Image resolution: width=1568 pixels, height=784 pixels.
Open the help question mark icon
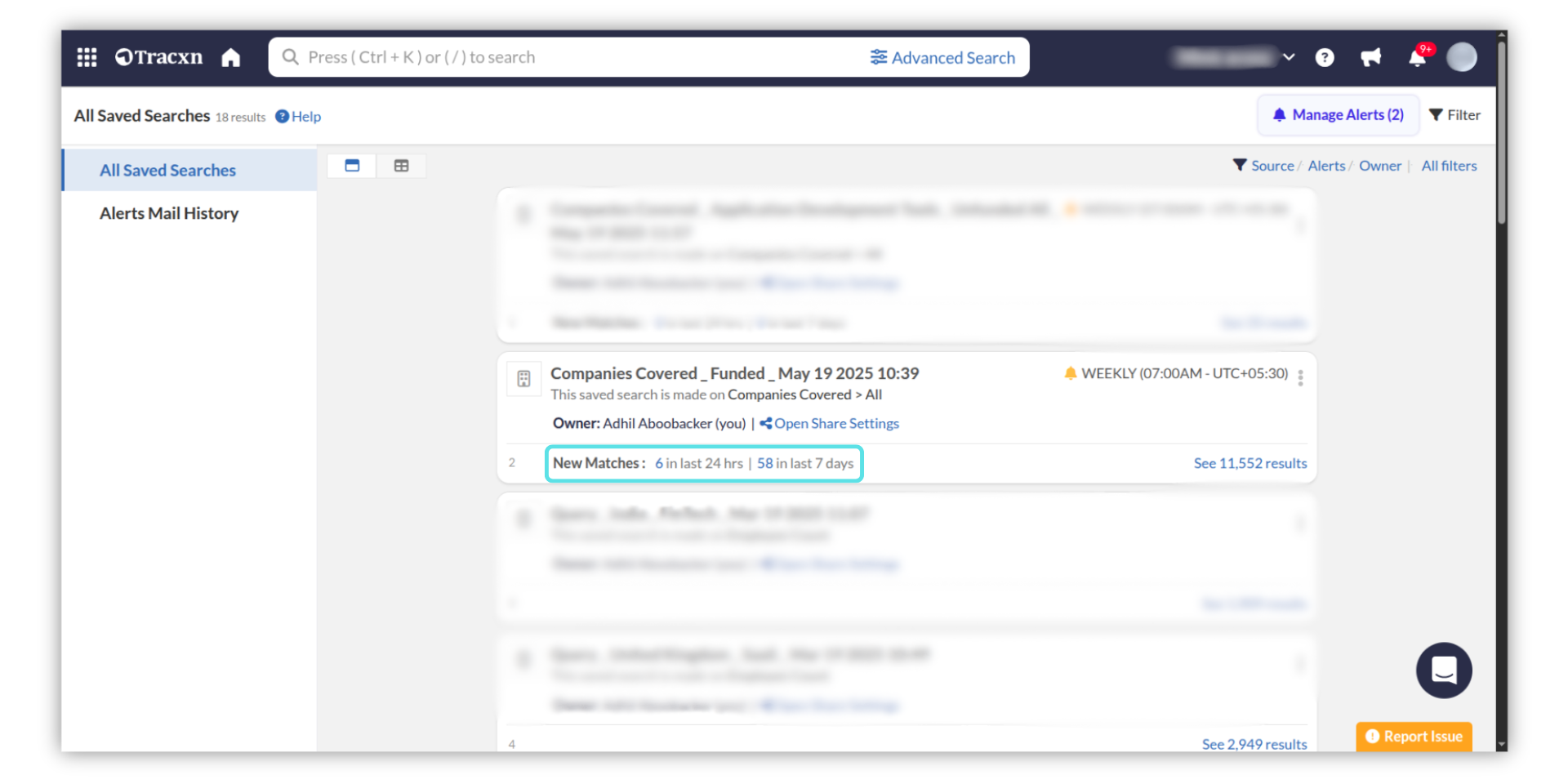tap(1325, 58)
